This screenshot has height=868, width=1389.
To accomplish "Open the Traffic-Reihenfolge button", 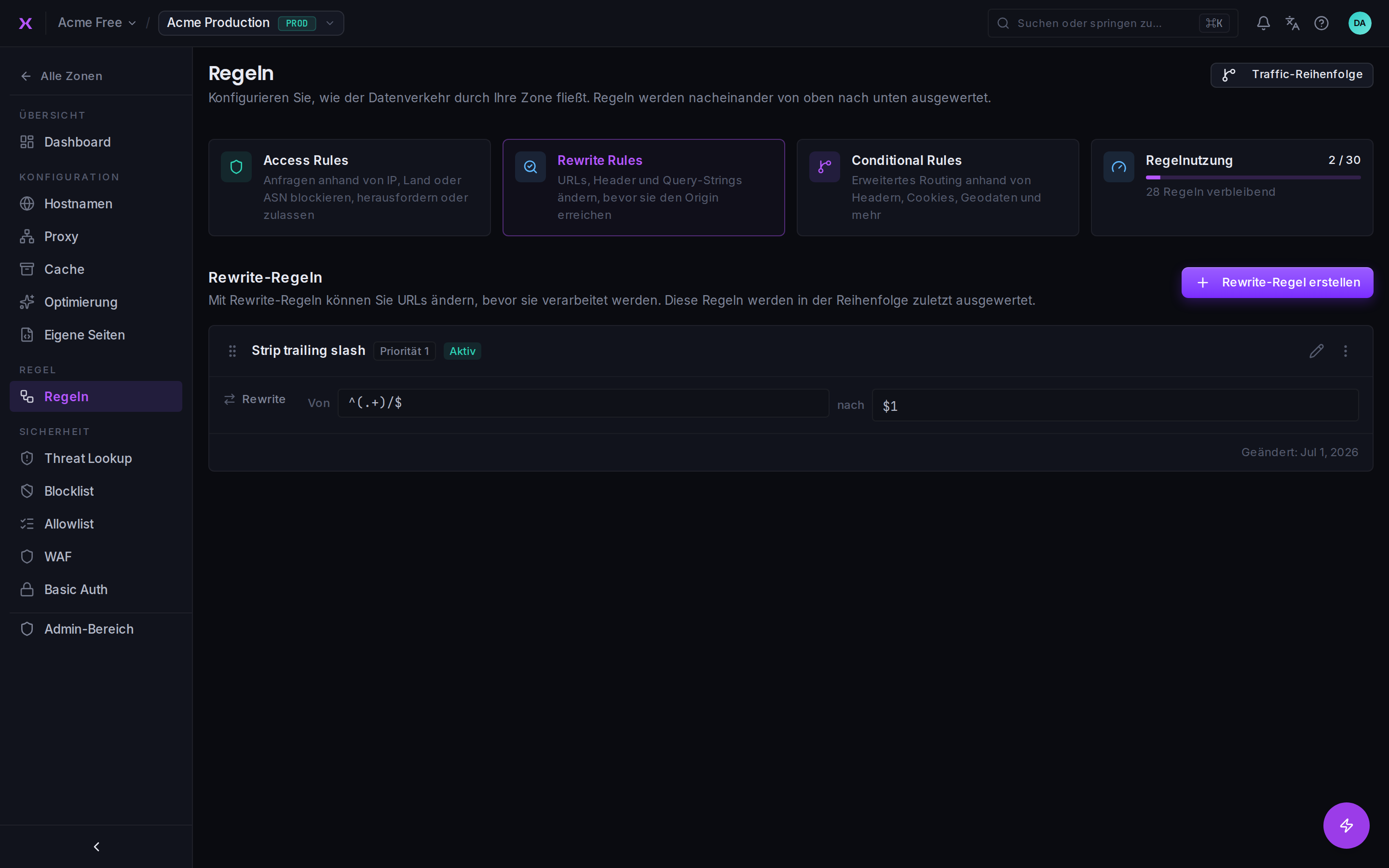I will coord(1292,75).
